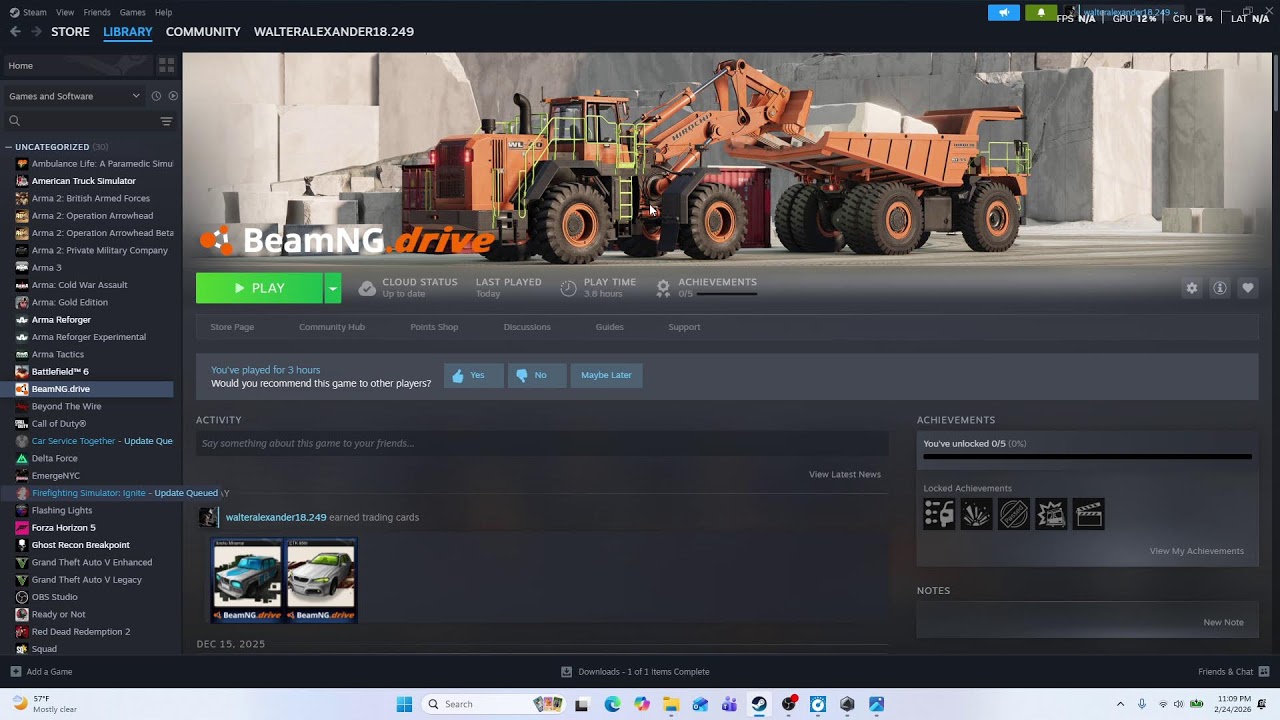Click the library search magnifier

point(14,121)
